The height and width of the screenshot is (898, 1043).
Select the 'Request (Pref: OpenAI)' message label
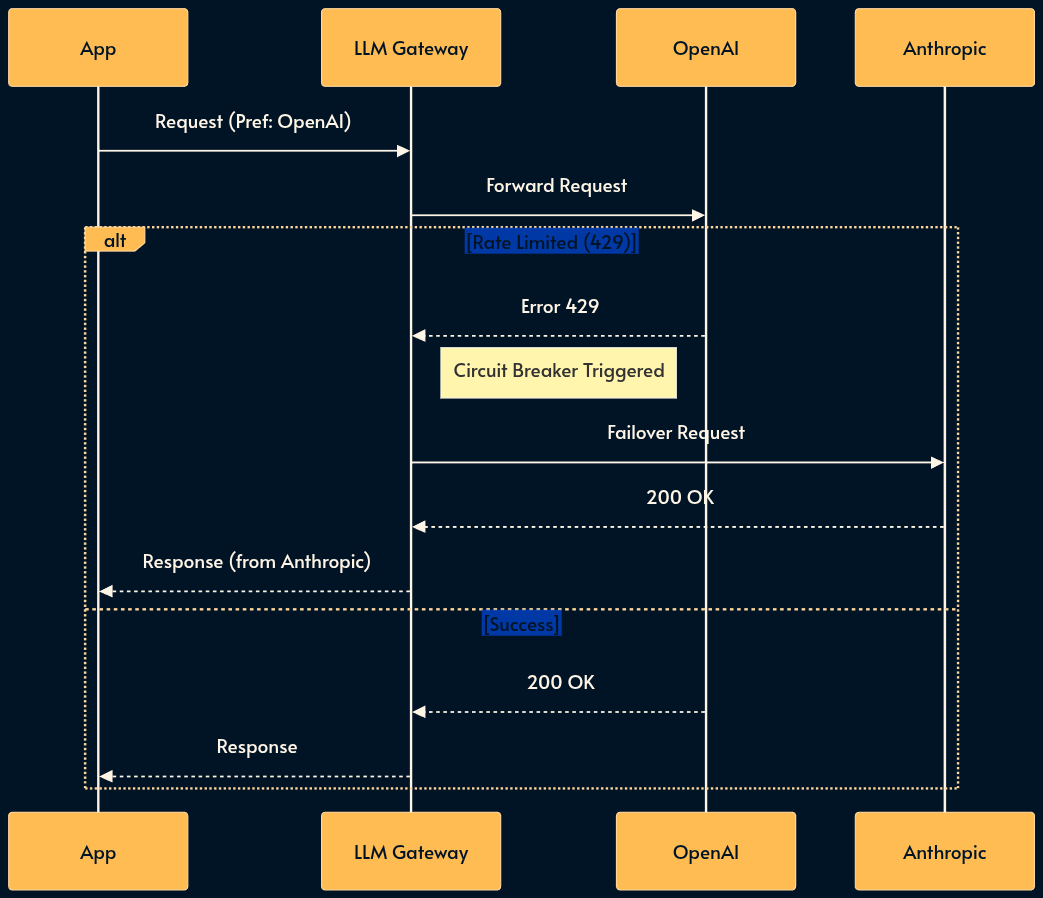coord(253,122)
